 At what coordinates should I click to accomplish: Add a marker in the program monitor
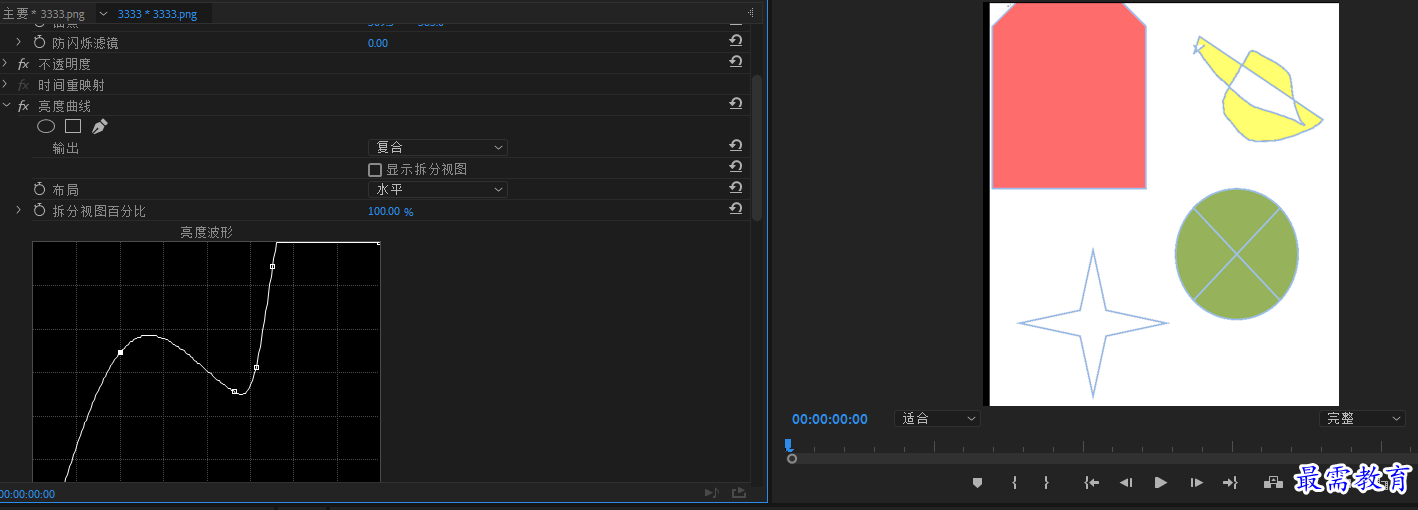tap(978, 482)
